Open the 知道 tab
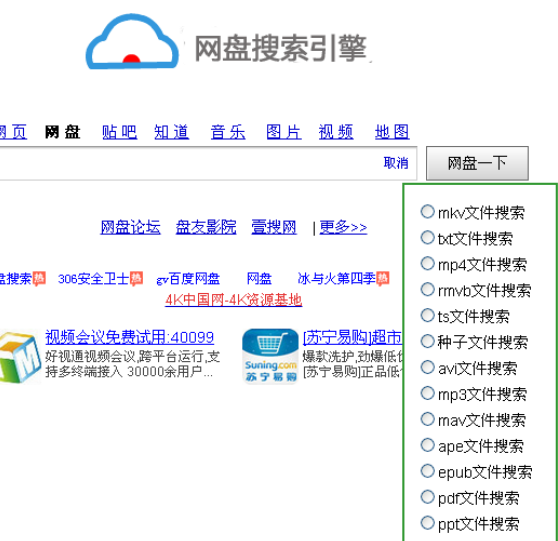558x541 pixels. click(x=172, y=132)
